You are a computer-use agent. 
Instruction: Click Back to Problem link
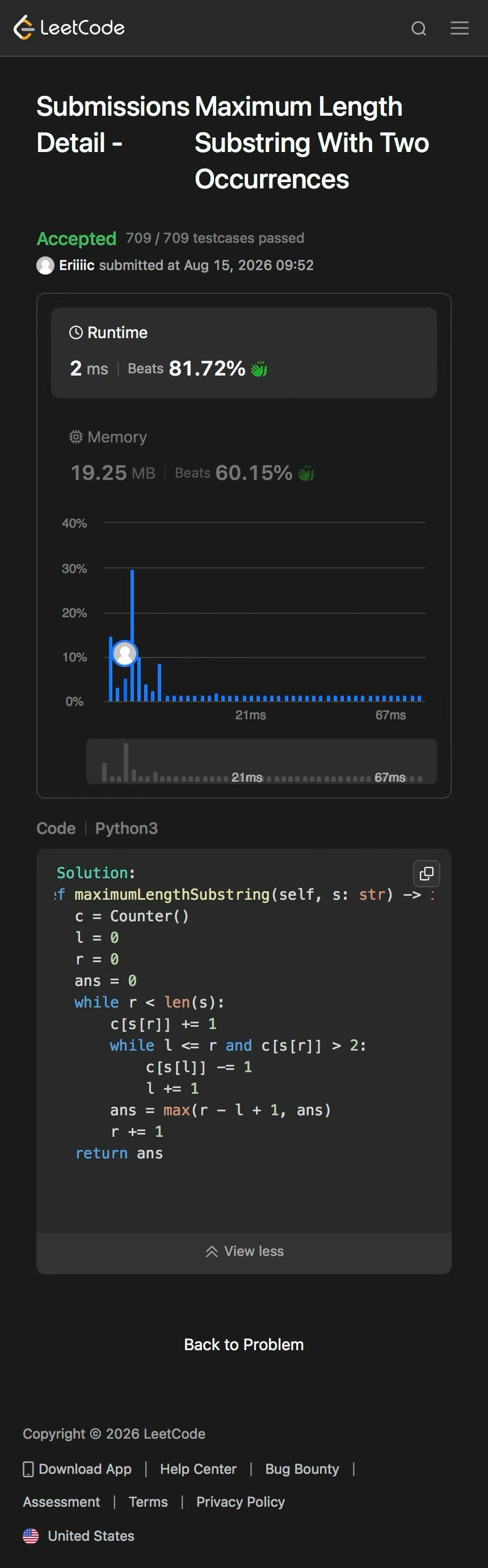[x=244, y=1344]
